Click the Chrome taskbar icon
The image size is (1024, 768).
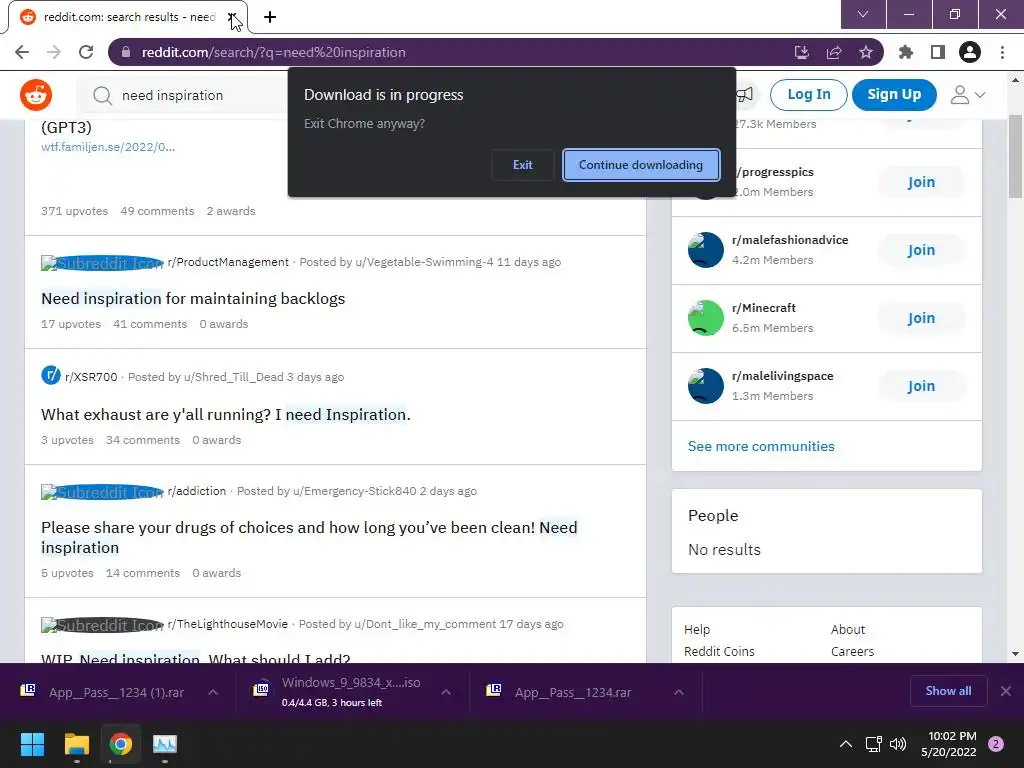(121, 744)
